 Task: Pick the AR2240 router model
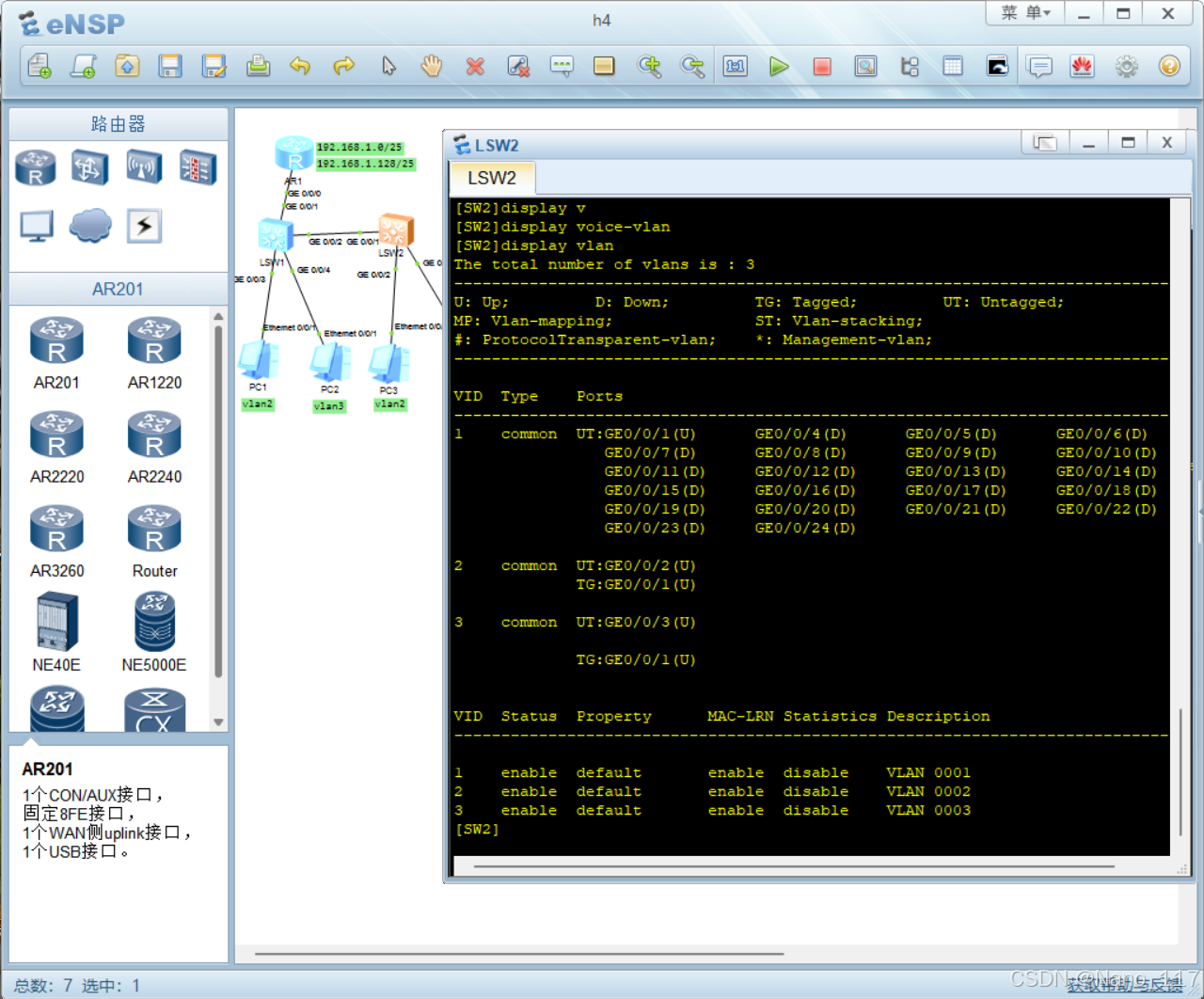(x=154, y=447)
